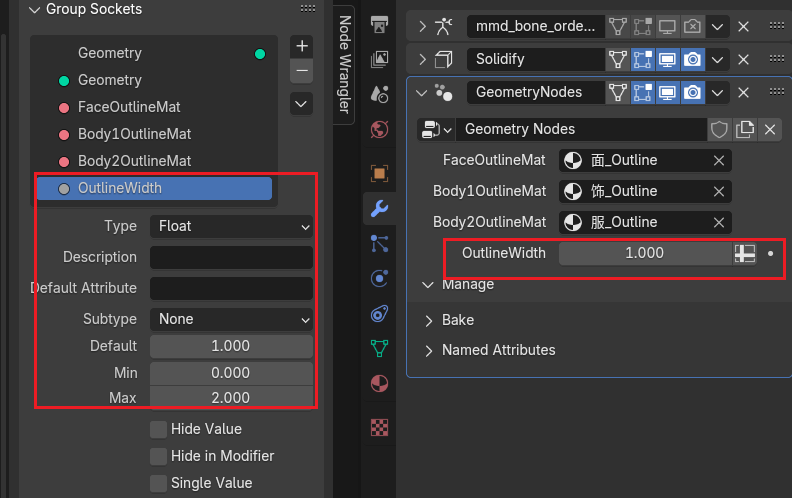Open the Object Constraints properties tab
The height and width of the screenshot is (498, 792).
[379, 313]
